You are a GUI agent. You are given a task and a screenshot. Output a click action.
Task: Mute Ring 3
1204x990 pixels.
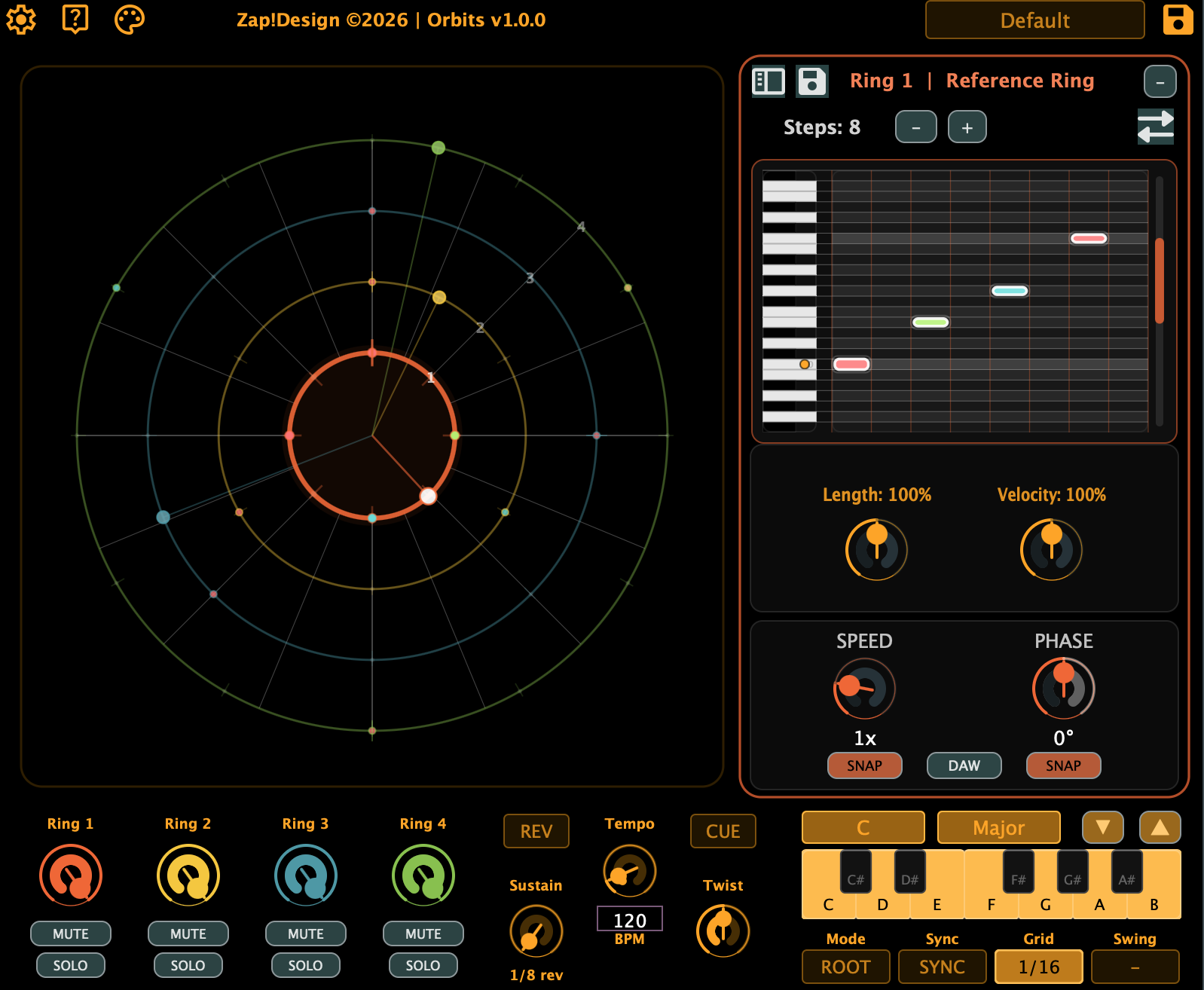(x=306, y=933)
